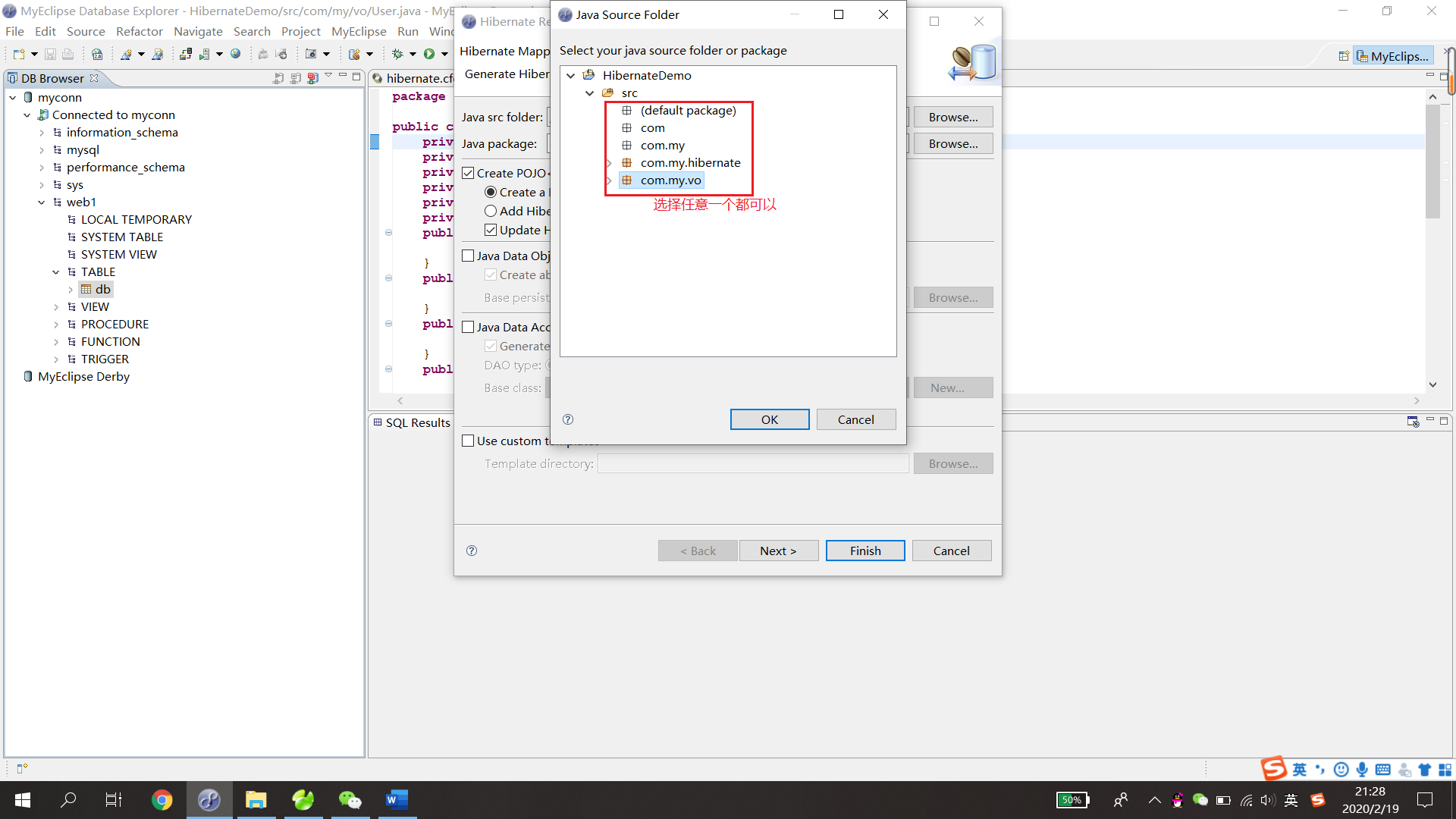Click the New wizard toolbar icon
The width and height of the screenshot is (1456, 819).
pyautogui.click(x=19, y=54)
